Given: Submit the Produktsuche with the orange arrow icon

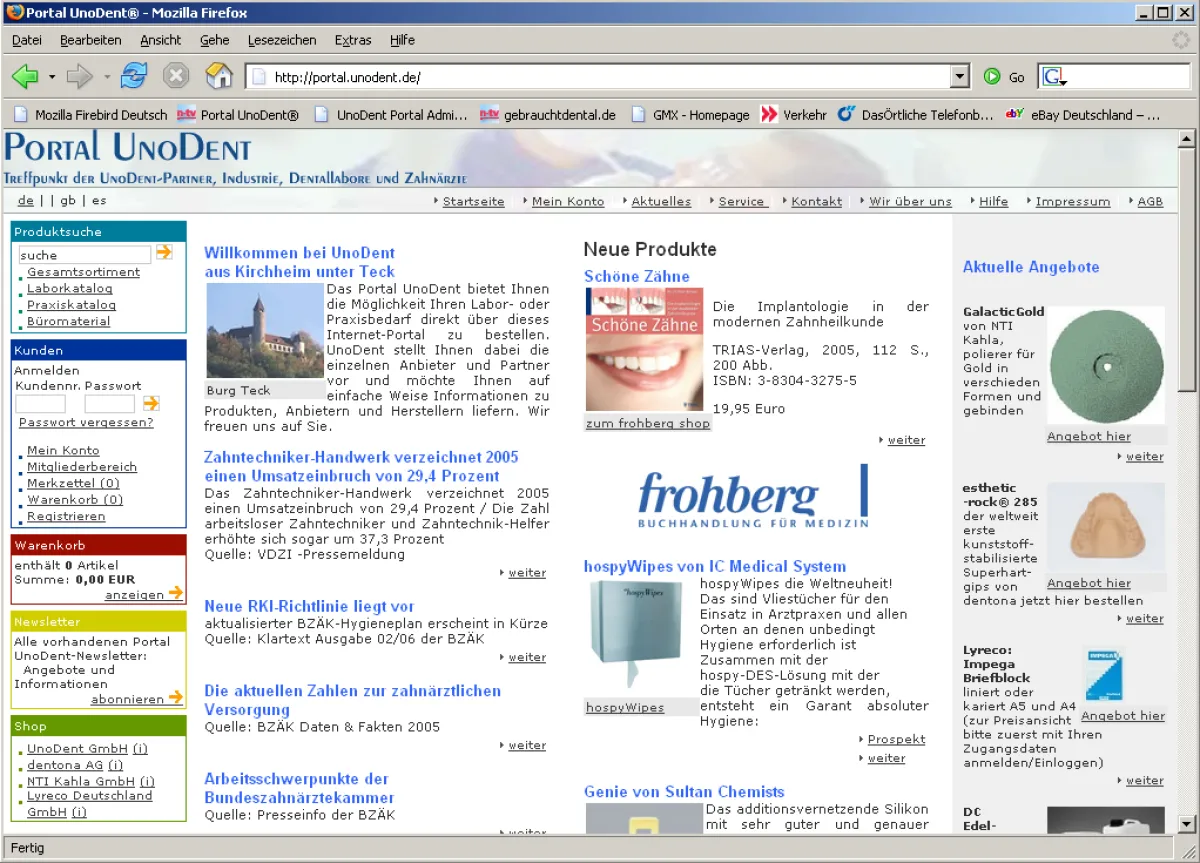Looking at the screenshot, I should coord(163,252).
